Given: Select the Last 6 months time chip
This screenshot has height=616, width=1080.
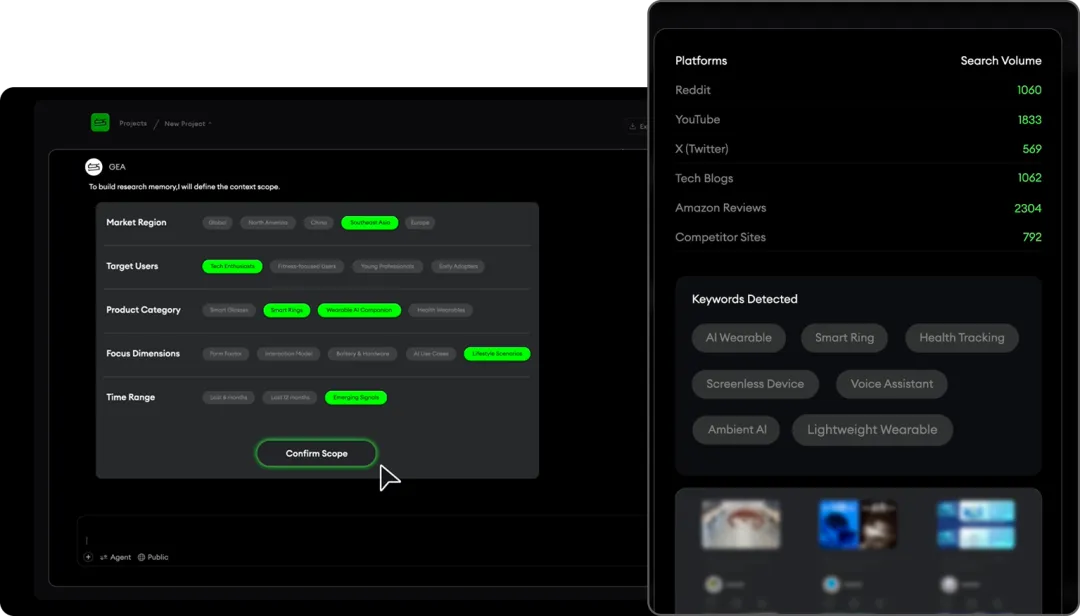Looking at the screenshot, I should pyautogui.click(x=229, y=398).
